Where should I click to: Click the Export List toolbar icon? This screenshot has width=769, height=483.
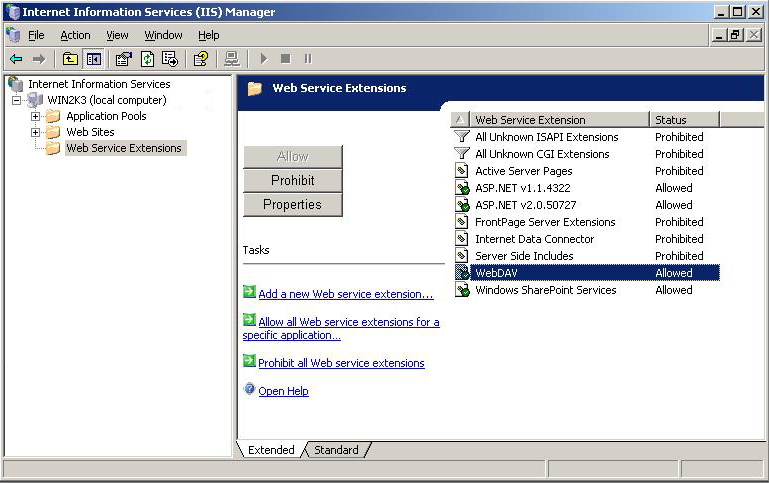tap(170, 59)
